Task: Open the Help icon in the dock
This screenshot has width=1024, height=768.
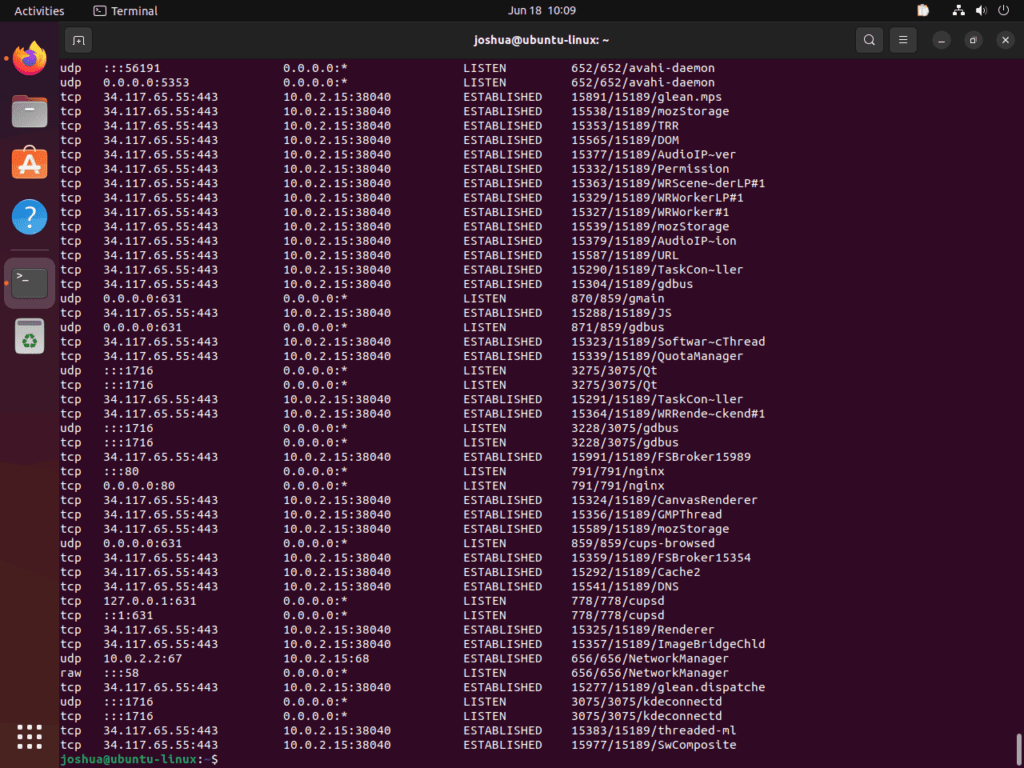Action: pos(29,216)
